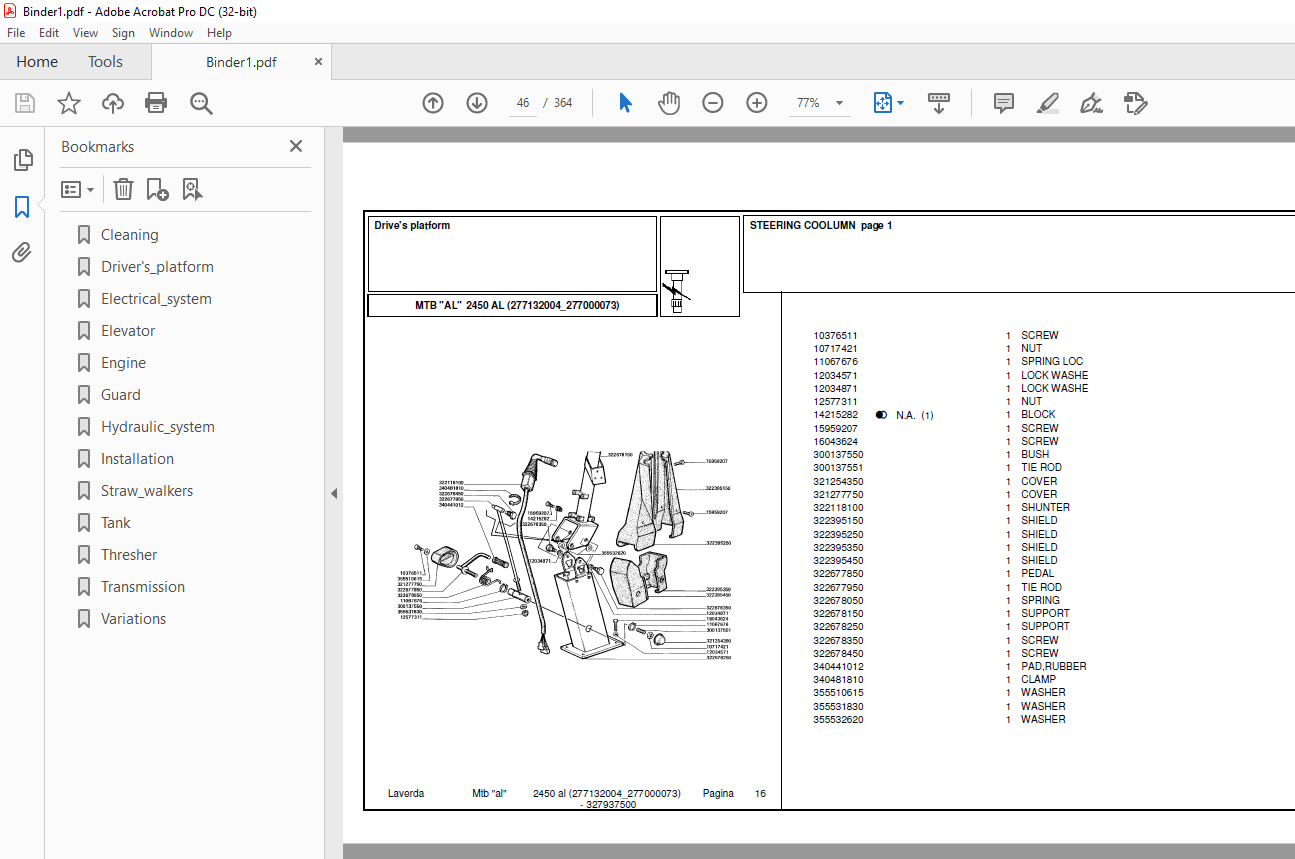The width and height of the screenshot is (1295, 859).
Task: Open the Hydraulic_system bookmark
Action: click(x=157, y=427)
